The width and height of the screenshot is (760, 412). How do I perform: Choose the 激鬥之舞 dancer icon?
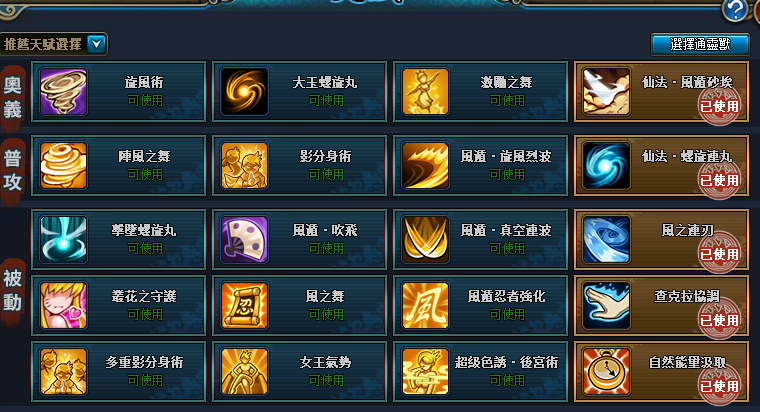(x=425, y=91)
